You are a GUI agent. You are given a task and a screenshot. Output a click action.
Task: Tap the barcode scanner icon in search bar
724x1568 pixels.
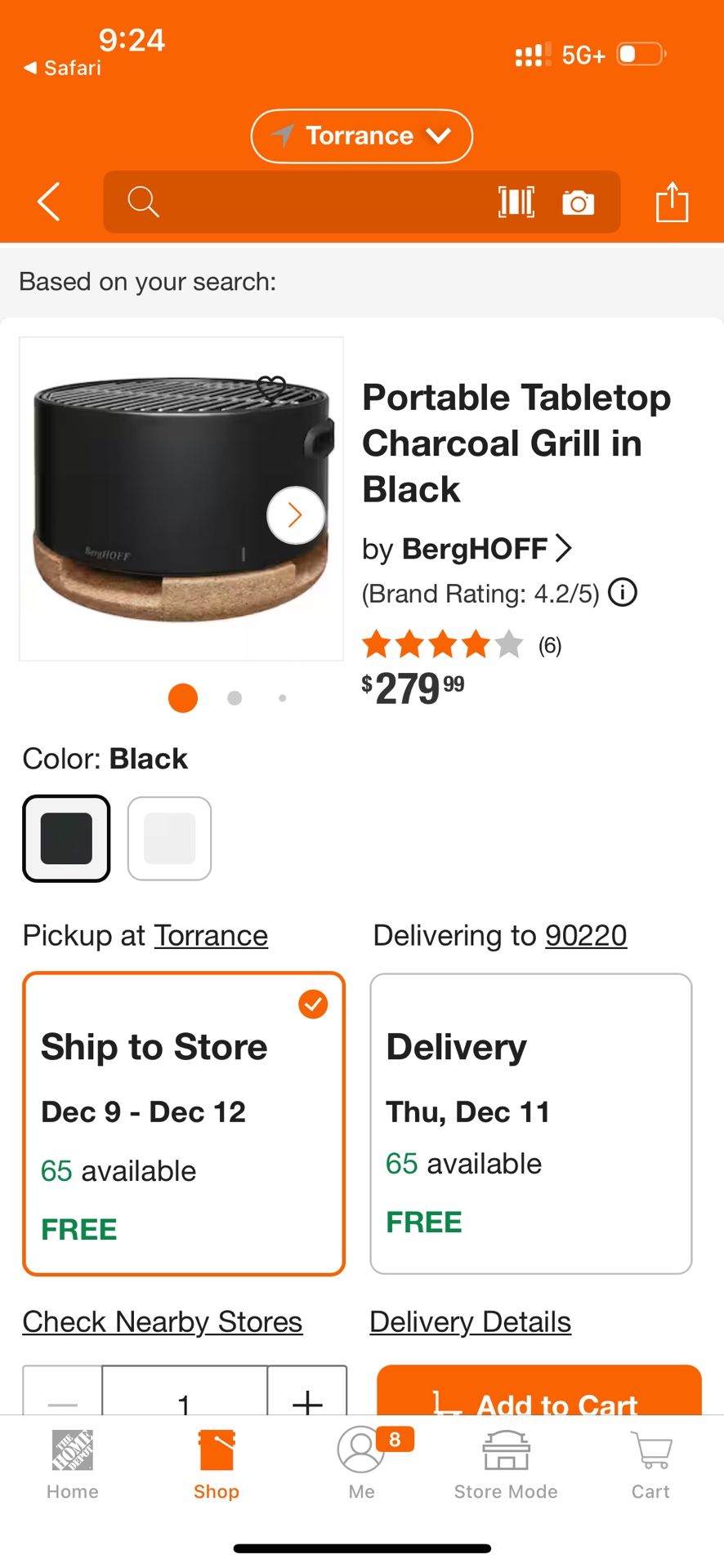click(x=516, y=202)
